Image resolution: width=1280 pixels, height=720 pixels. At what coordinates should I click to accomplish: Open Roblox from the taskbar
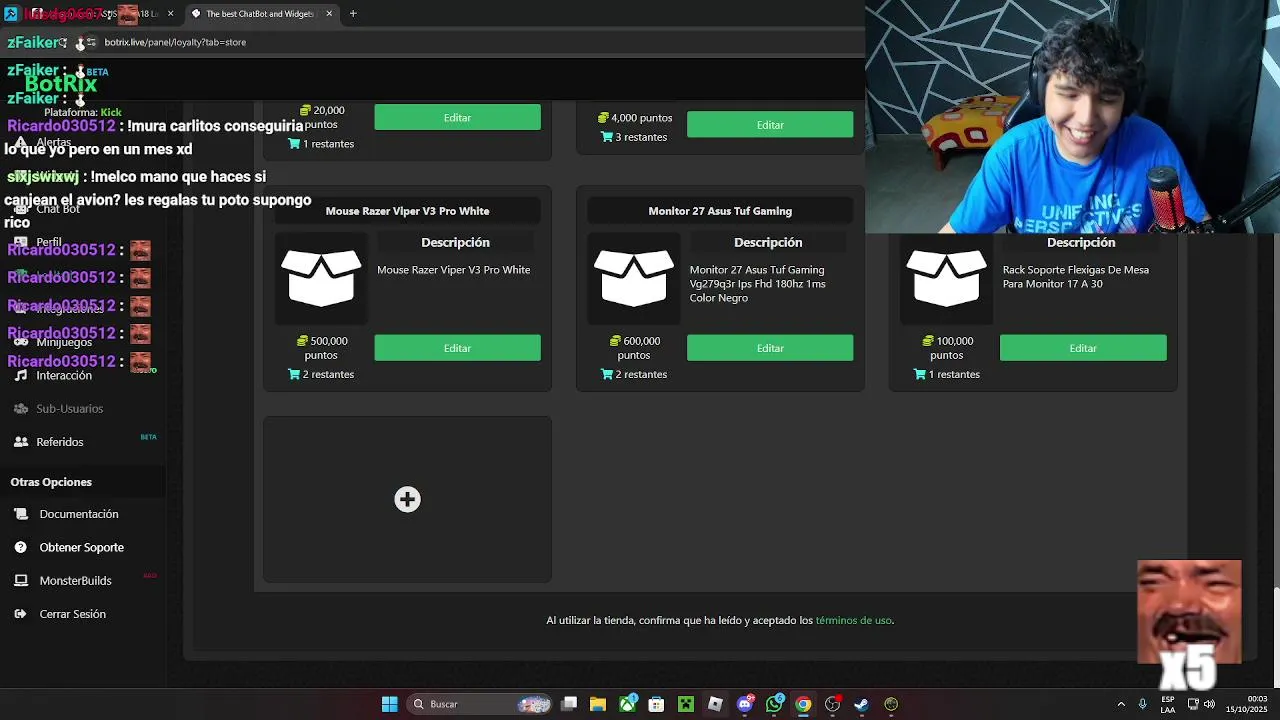click(715, 704)
